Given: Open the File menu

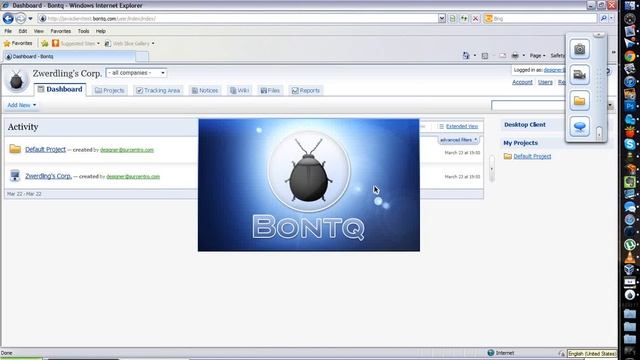Looking at the screenshot, I should coord(8,31).
